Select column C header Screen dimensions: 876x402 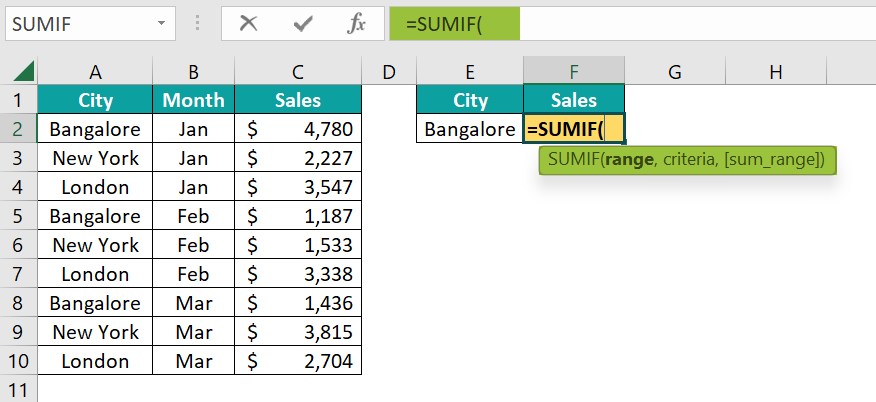298,71
